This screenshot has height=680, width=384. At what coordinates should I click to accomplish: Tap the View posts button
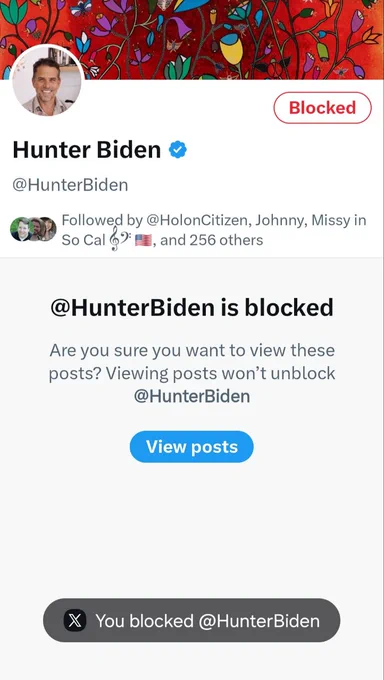coord(191,447)
